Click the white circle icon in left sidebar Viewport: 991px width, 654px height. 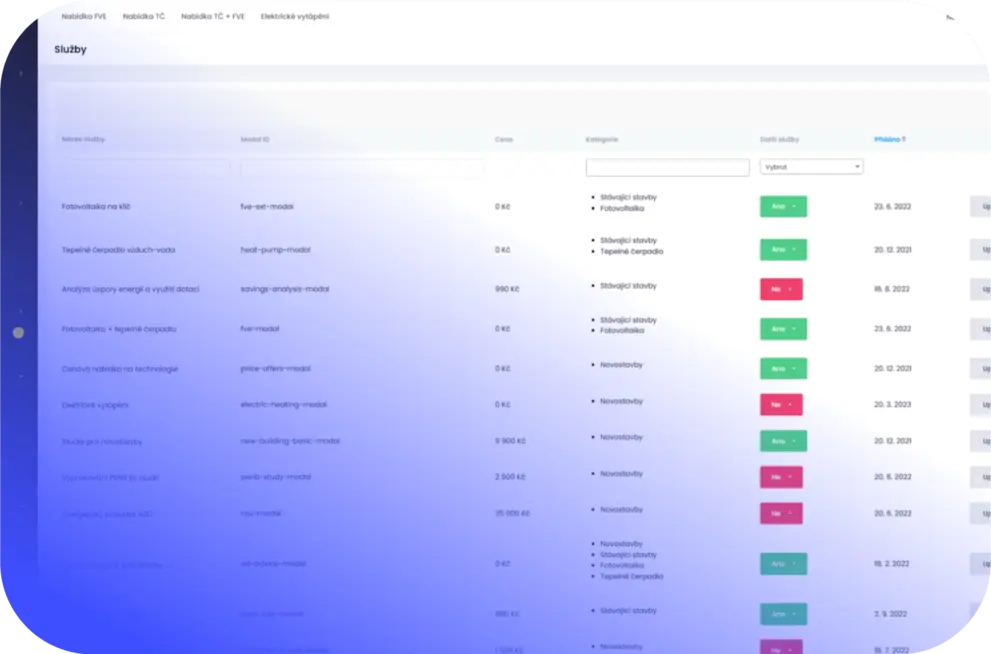(18, 332)
